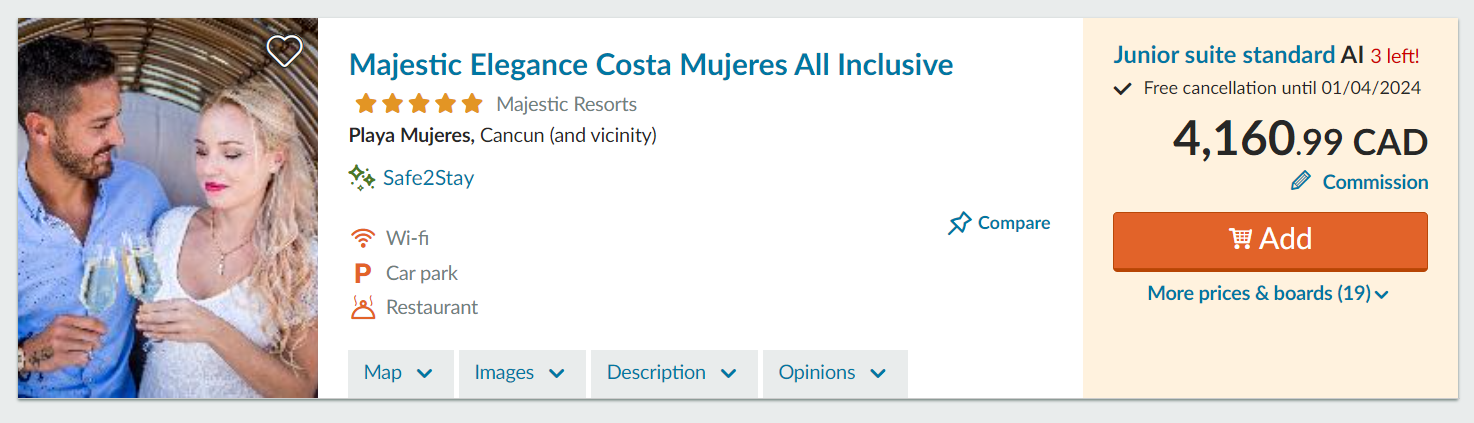Open Majestic Elegance Costa Mujeres hotel title
Screen dimensions: 1474x423
pos(650,65)
